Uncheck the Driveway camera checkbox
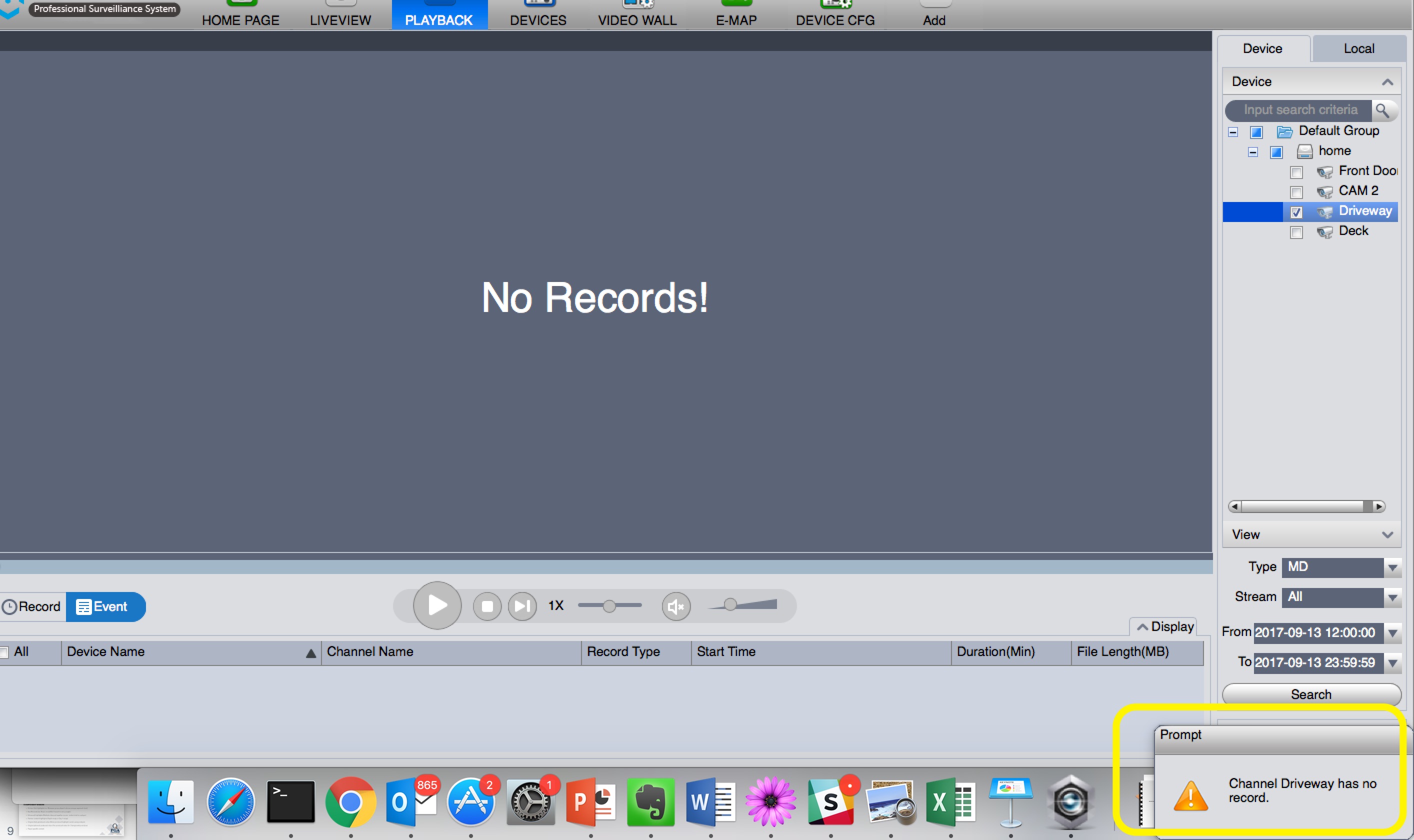1414x840 pixels. (1296, 212)
